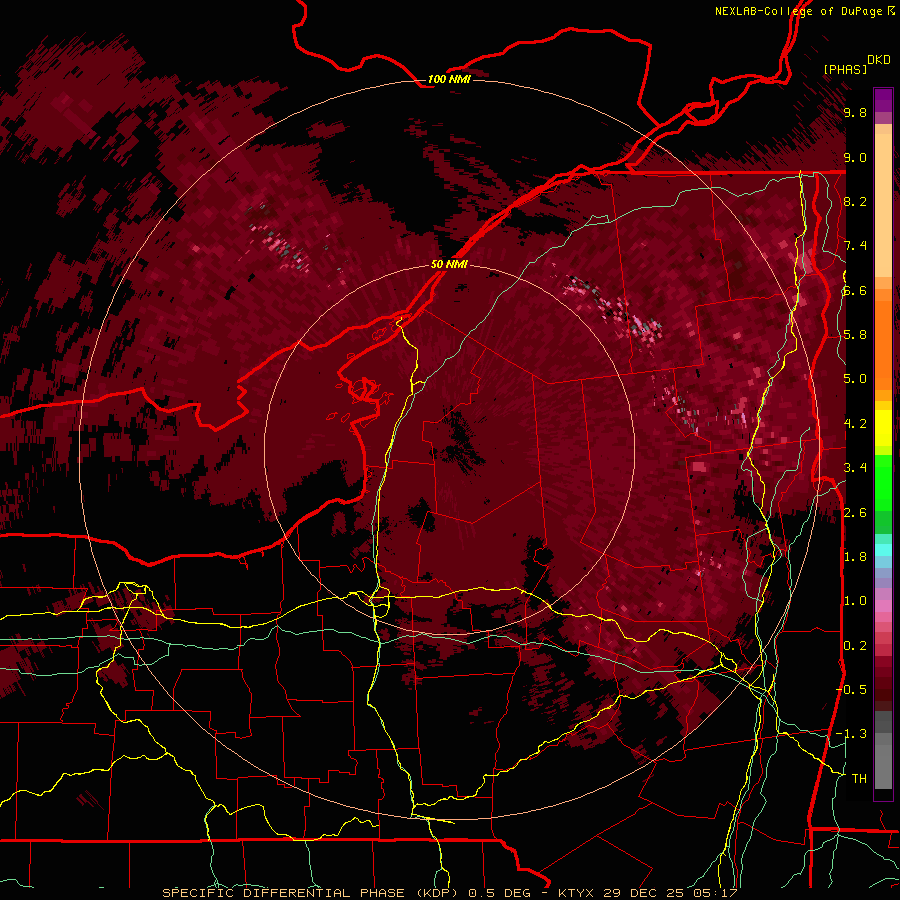Select the cyan band of the color bar
The image size is (900, 900).
point(883,550)
